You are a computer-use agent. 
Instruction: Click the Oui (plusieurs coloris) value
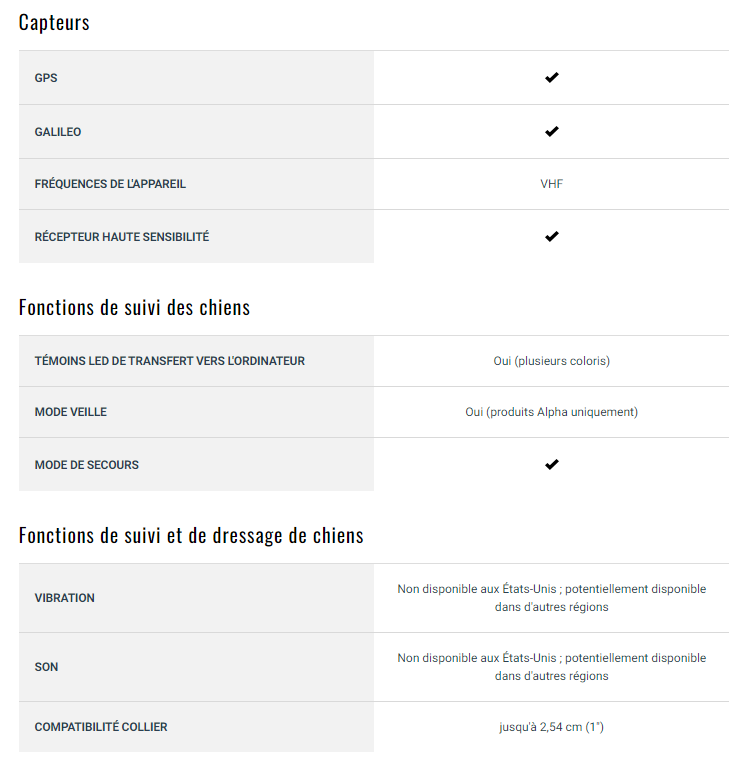click(x=551, y=361)
